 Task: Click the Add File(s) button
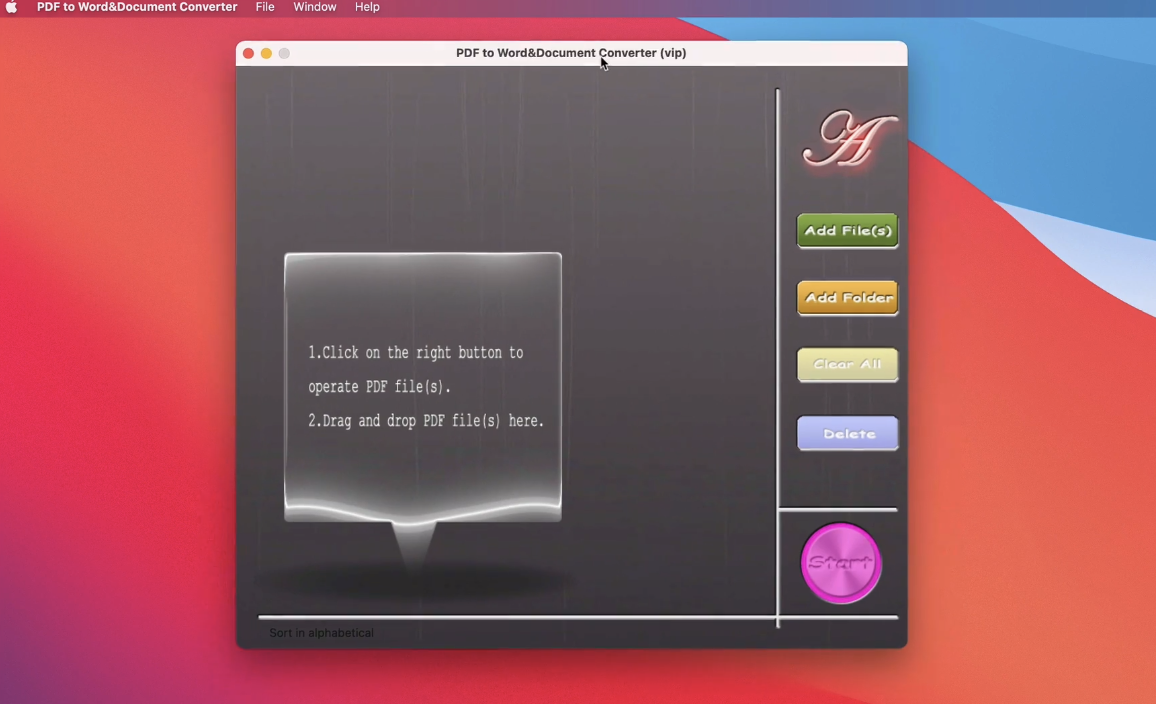tap(847, 231)
